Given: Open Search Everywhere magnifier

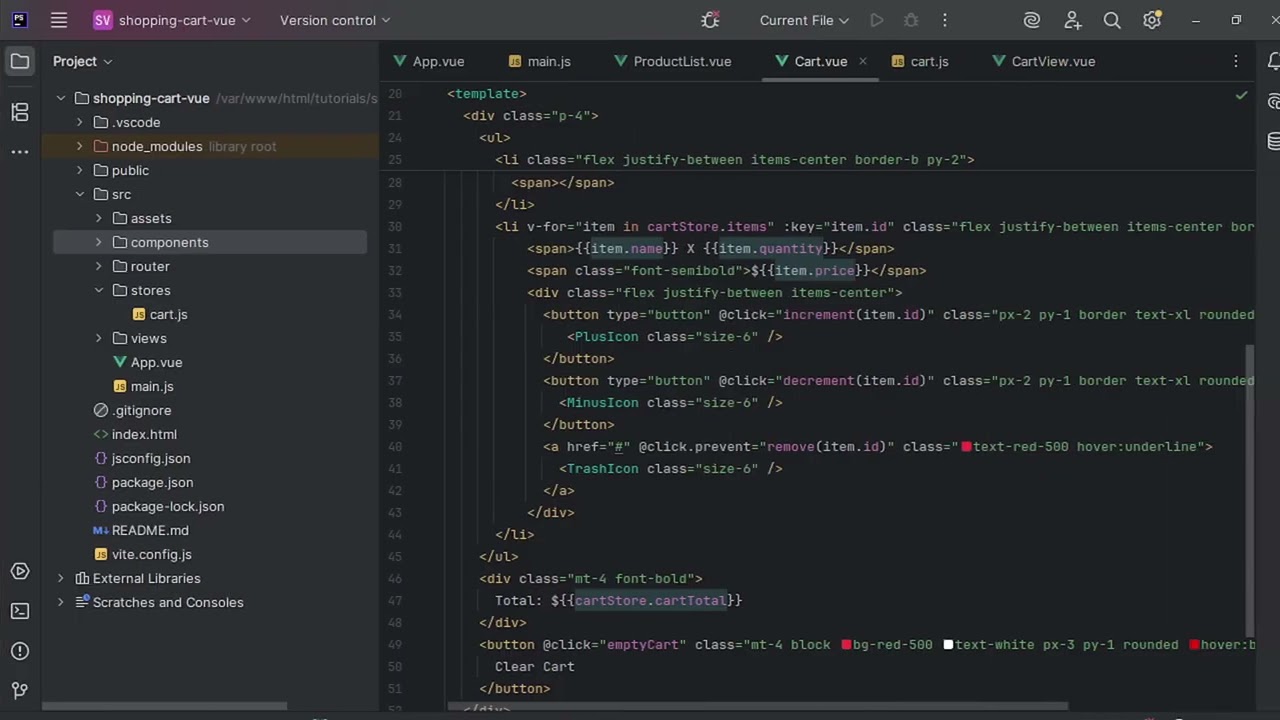Looking at the screenshot, I should (1112, 20).
